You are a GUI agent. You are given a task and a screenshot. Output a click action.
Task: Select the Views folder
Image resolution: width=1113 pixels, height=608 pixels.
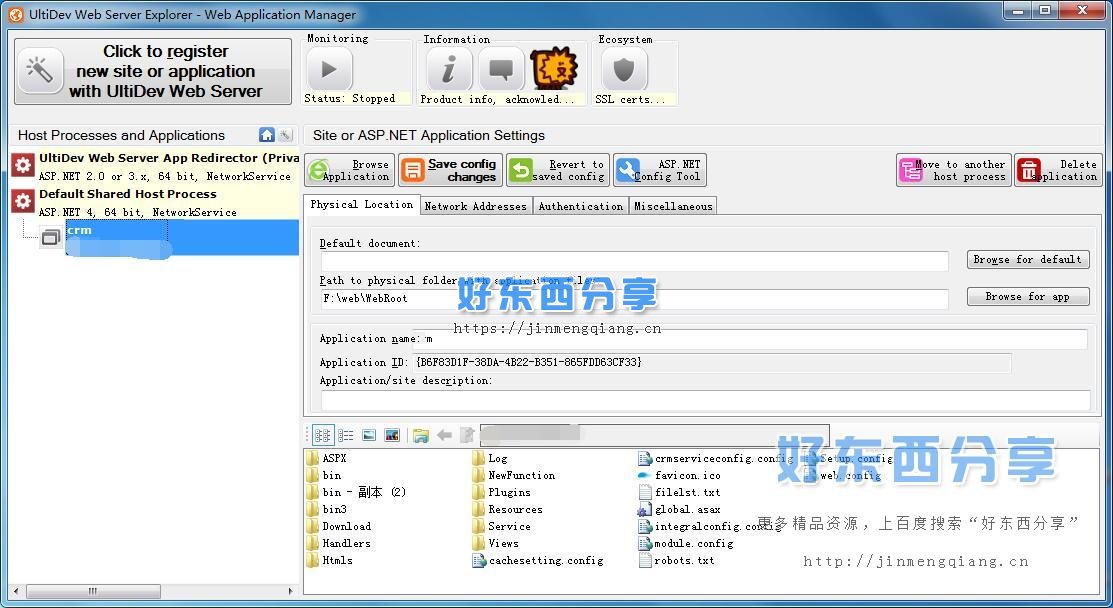(496, 543)
